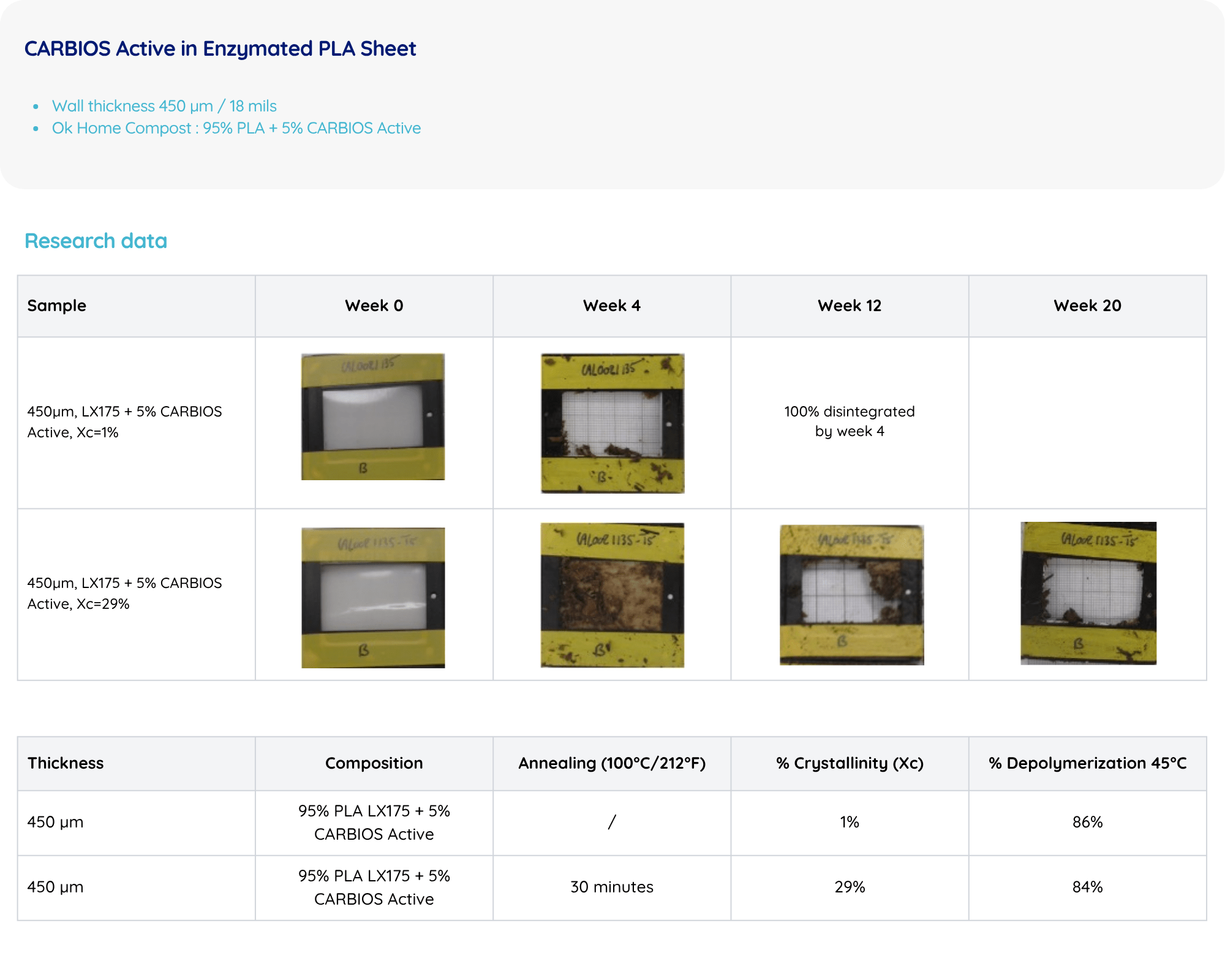Open Week 0 photo of Xc=29% sample
Image resolution: width=1225 pixels, height=980 pixels.
pyautogui.click(x=373, y=598)
